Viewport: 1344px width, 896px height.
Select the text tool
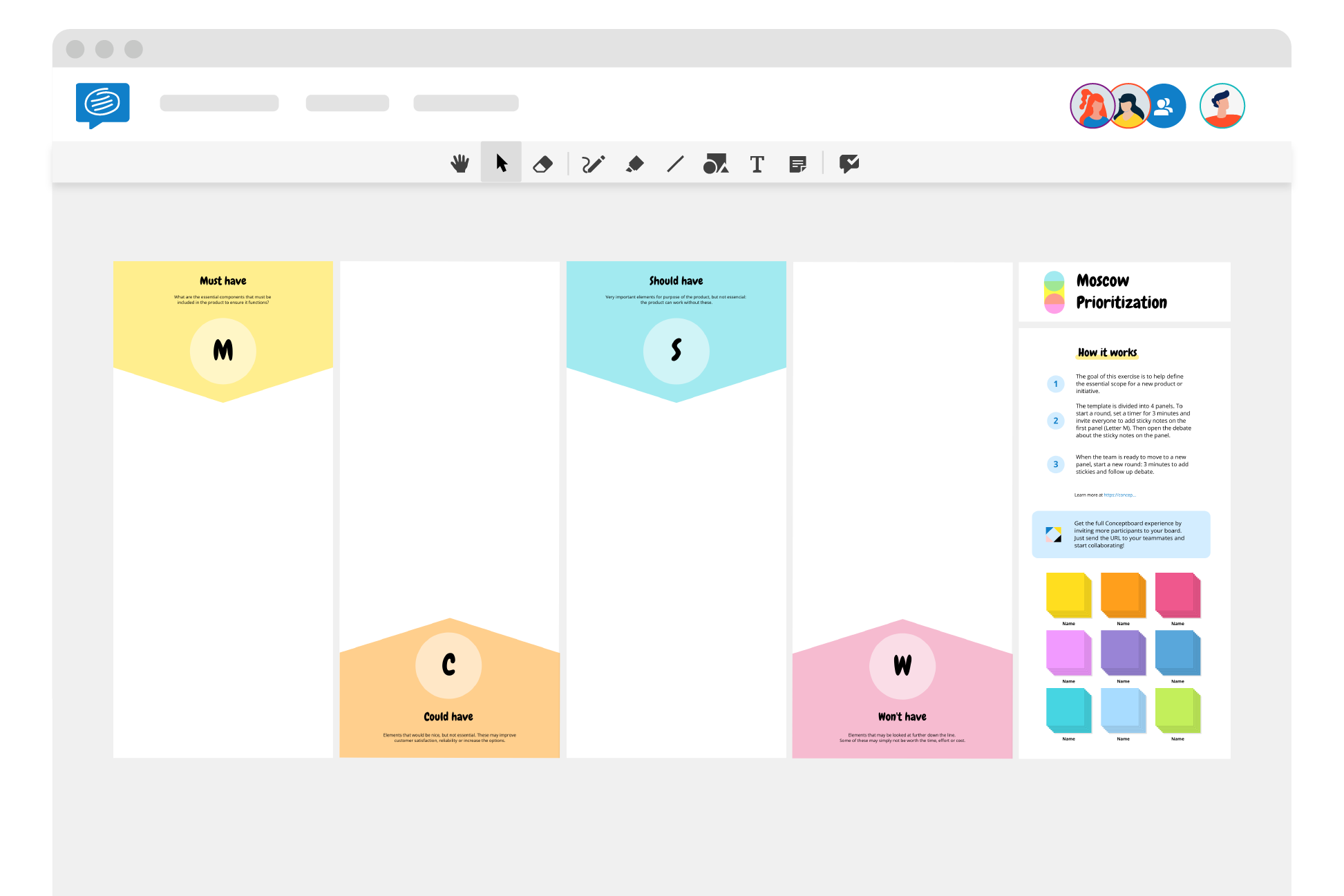(x=758, y=164)
